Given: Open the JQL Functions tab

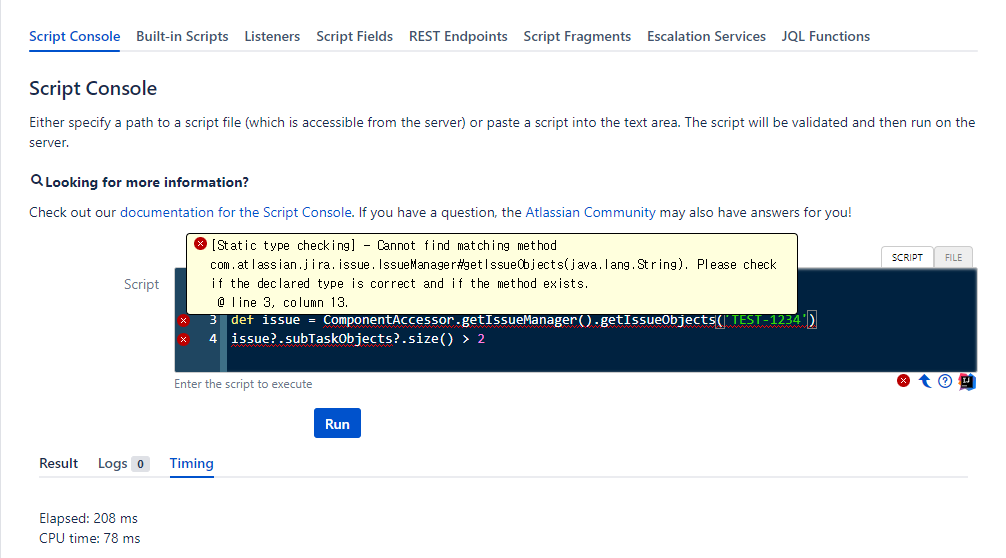Looking at the screenshot, I should pyautogui.click(x=826, y=36).
